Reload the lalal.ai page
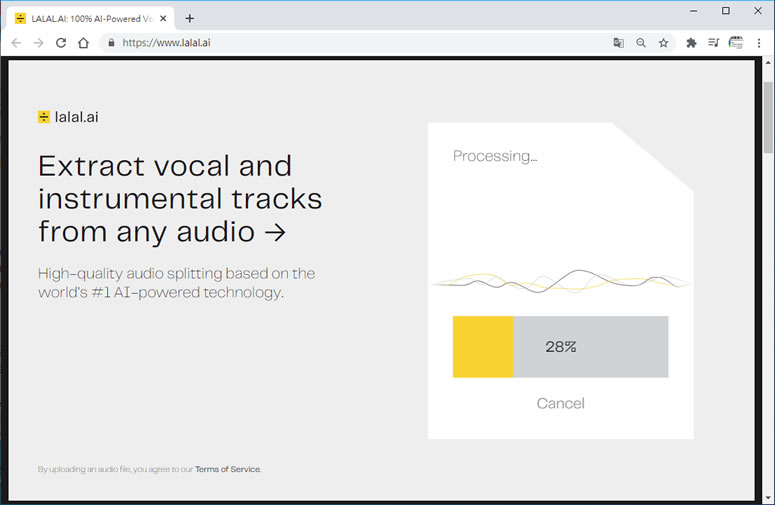The image size is (775, 505). tap(61, 43)
